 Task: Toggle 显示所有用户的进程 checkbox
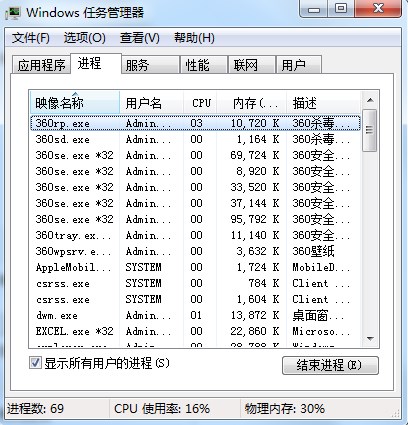coord(35,363)
